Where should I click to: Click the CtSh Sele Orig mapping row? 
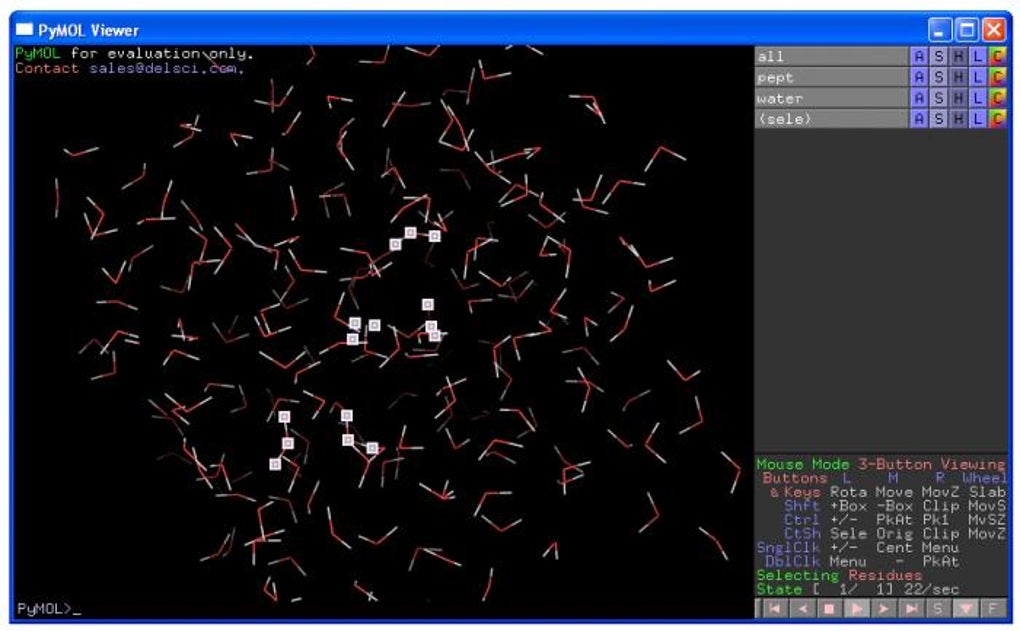coord(894,533)
